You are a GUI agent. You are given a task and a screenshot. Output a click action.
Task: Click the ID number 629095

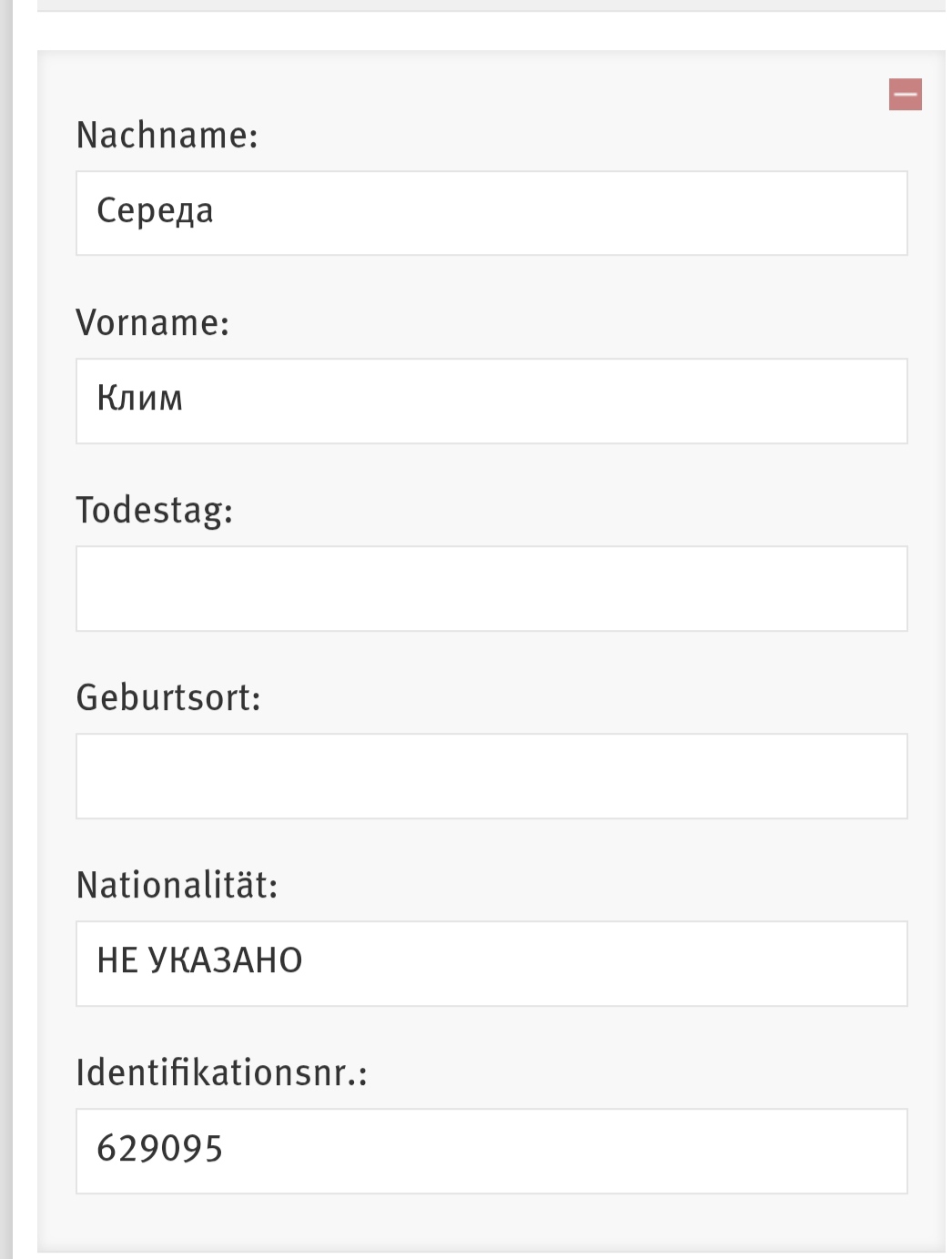[160, 1149]
